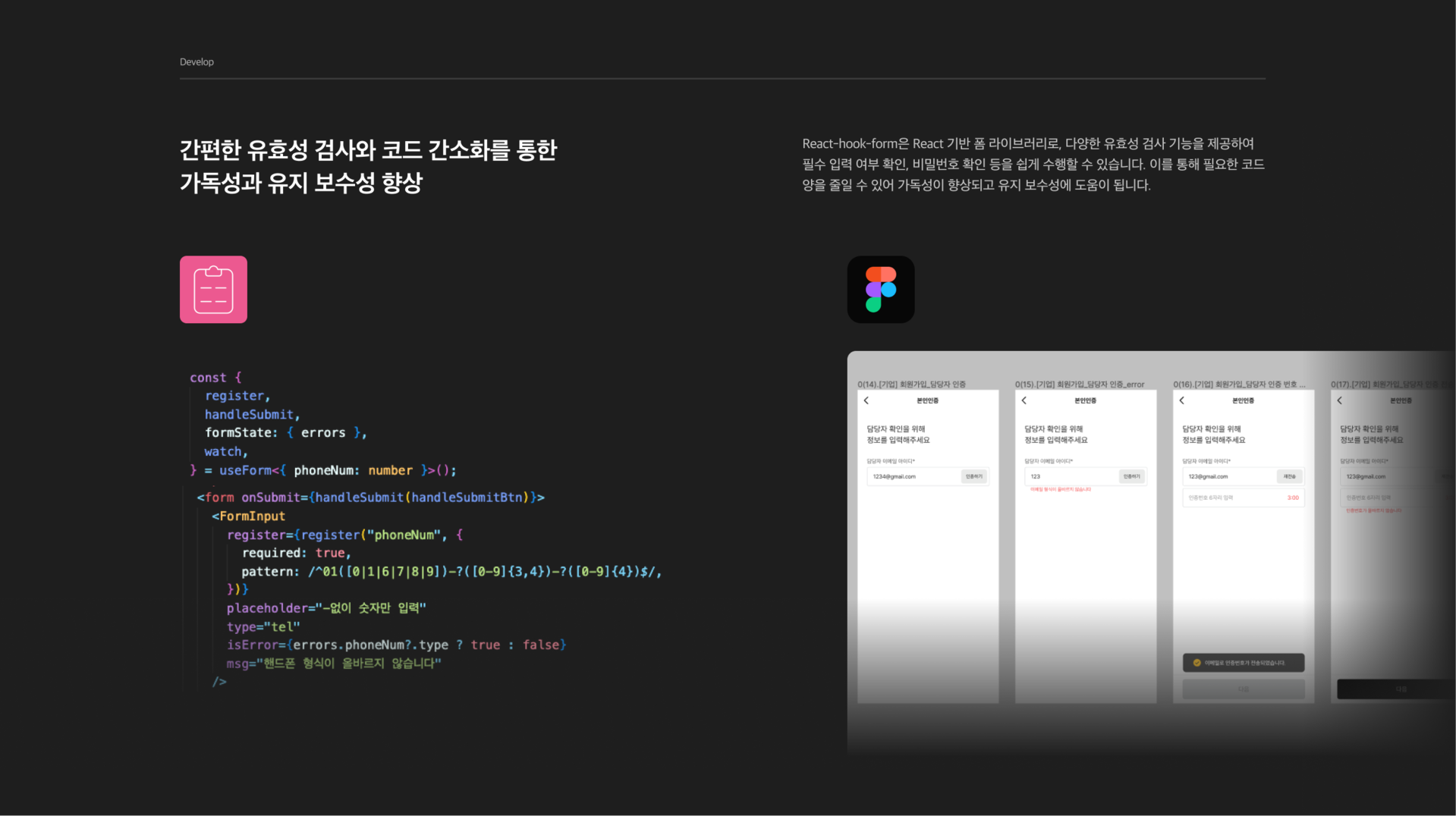This screenshot has height=816, width=1456.
Task: Click the black 다음 button in frame 0(17)
Action: pos(1397,689)
